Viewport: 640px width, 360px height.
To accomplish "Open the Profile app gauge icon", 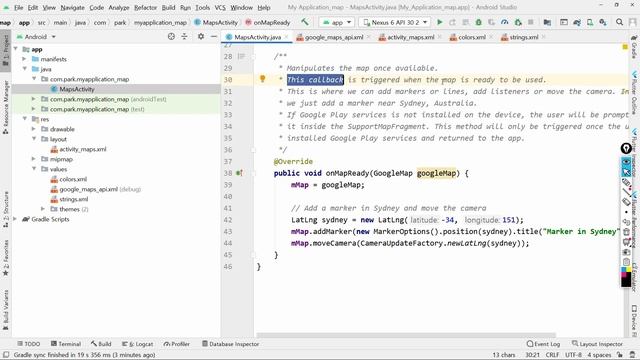I will 504,22.
